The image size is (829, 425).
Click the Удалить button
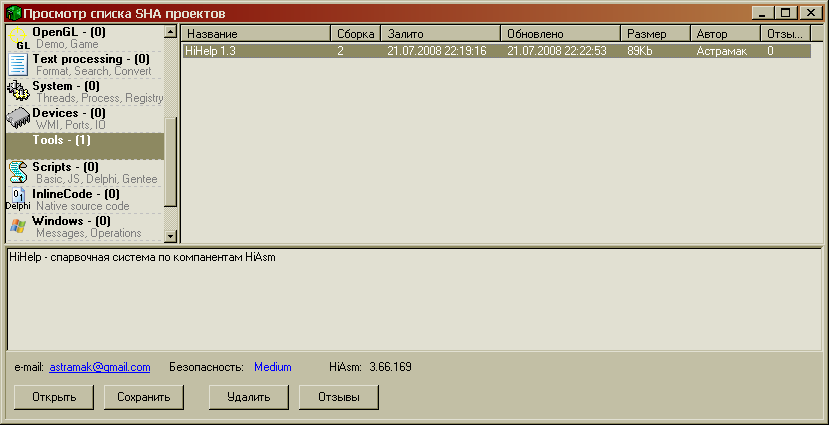[x=249, y=397]
